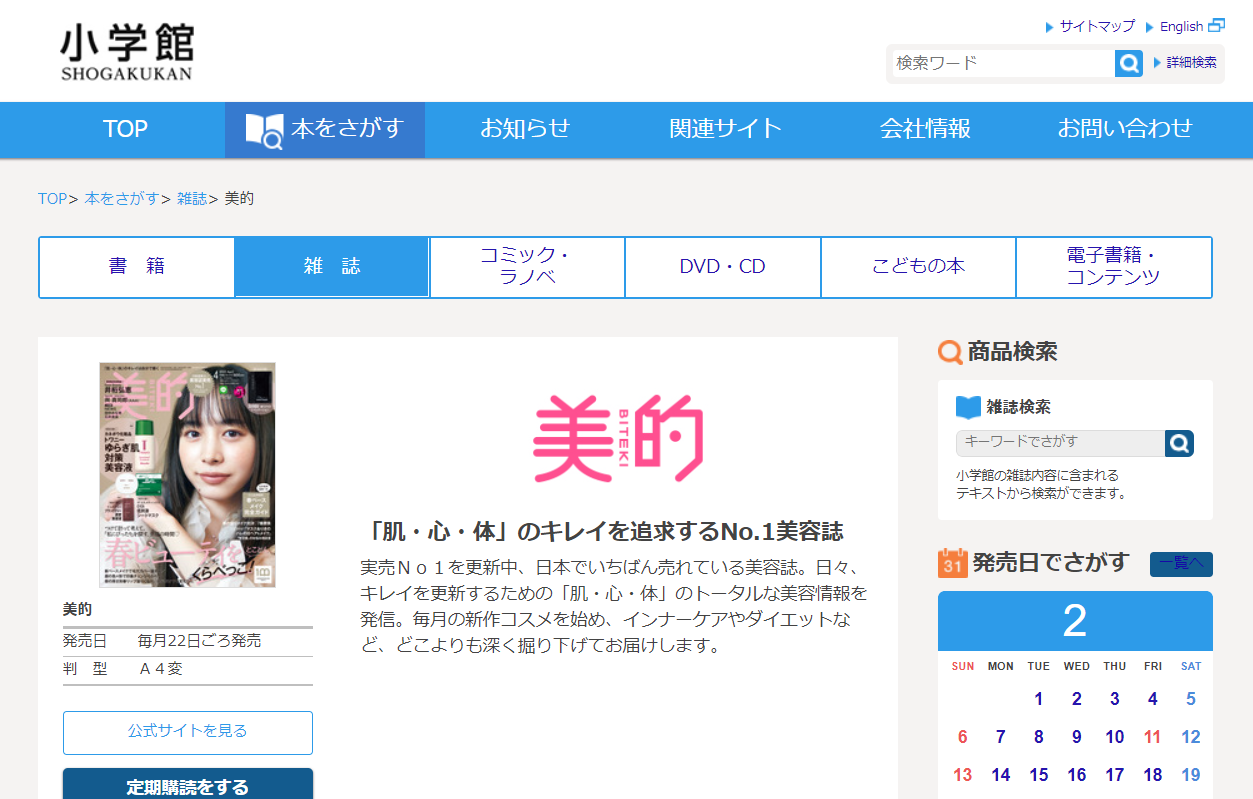Click 美的 at the end of breadcrumb
The width and height of the screenshot is (1253, 799).
239,199
